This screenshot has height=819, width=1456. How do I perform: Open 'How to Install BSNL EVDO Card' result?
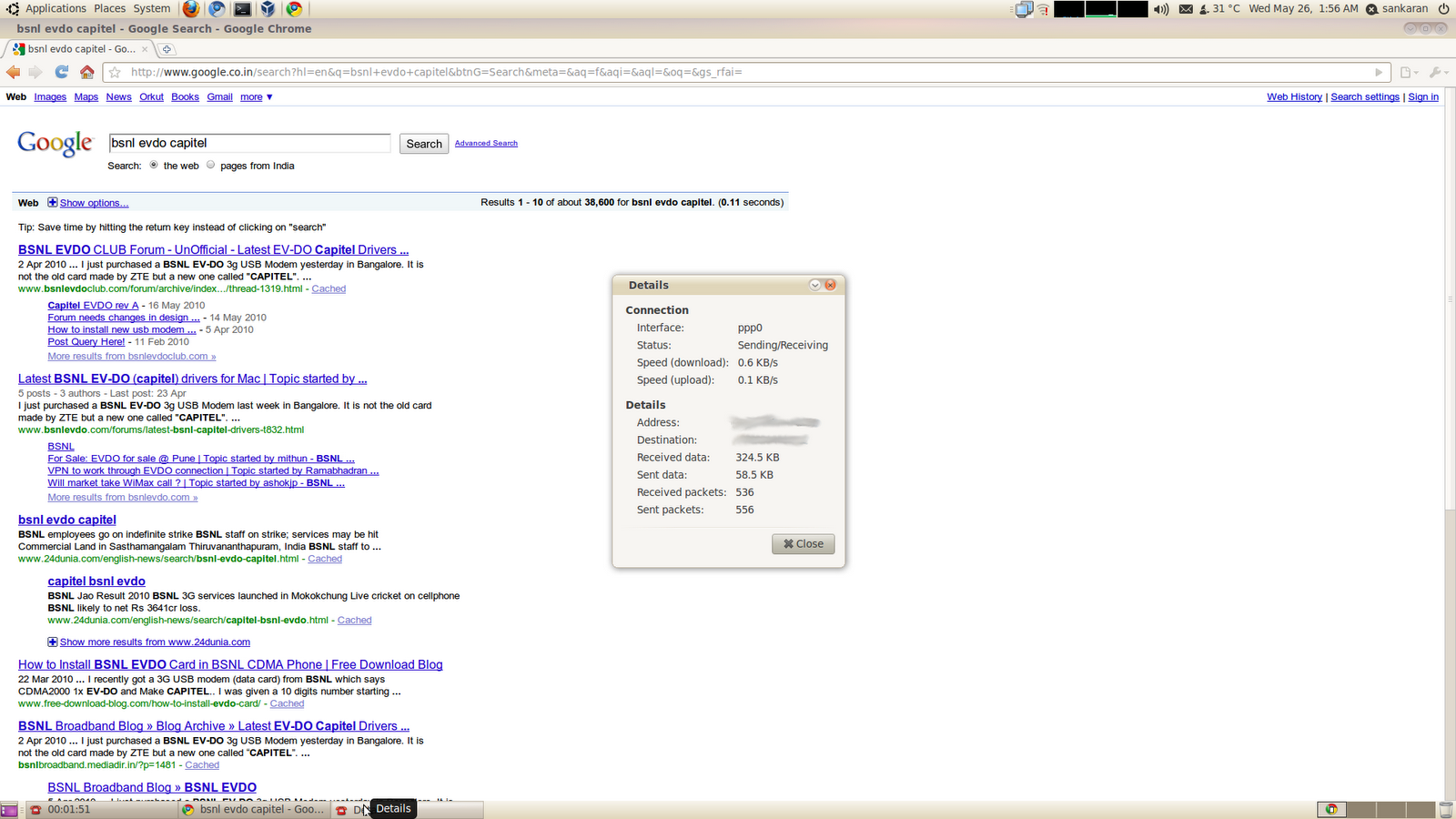click(x=230, y=665)
